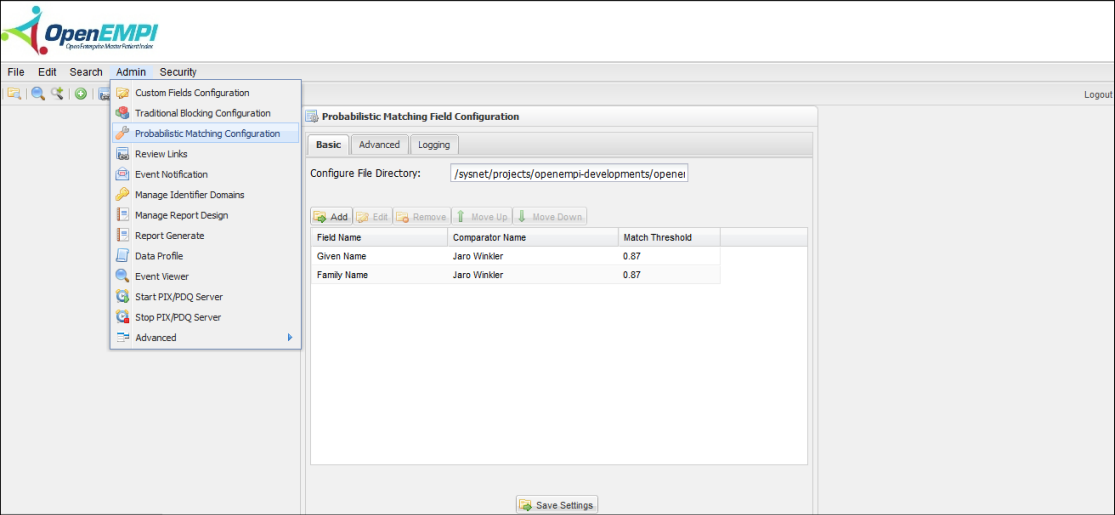Select Start PIX/PDQ Server
Screen dimensions: 1115x515
point(206,297)
